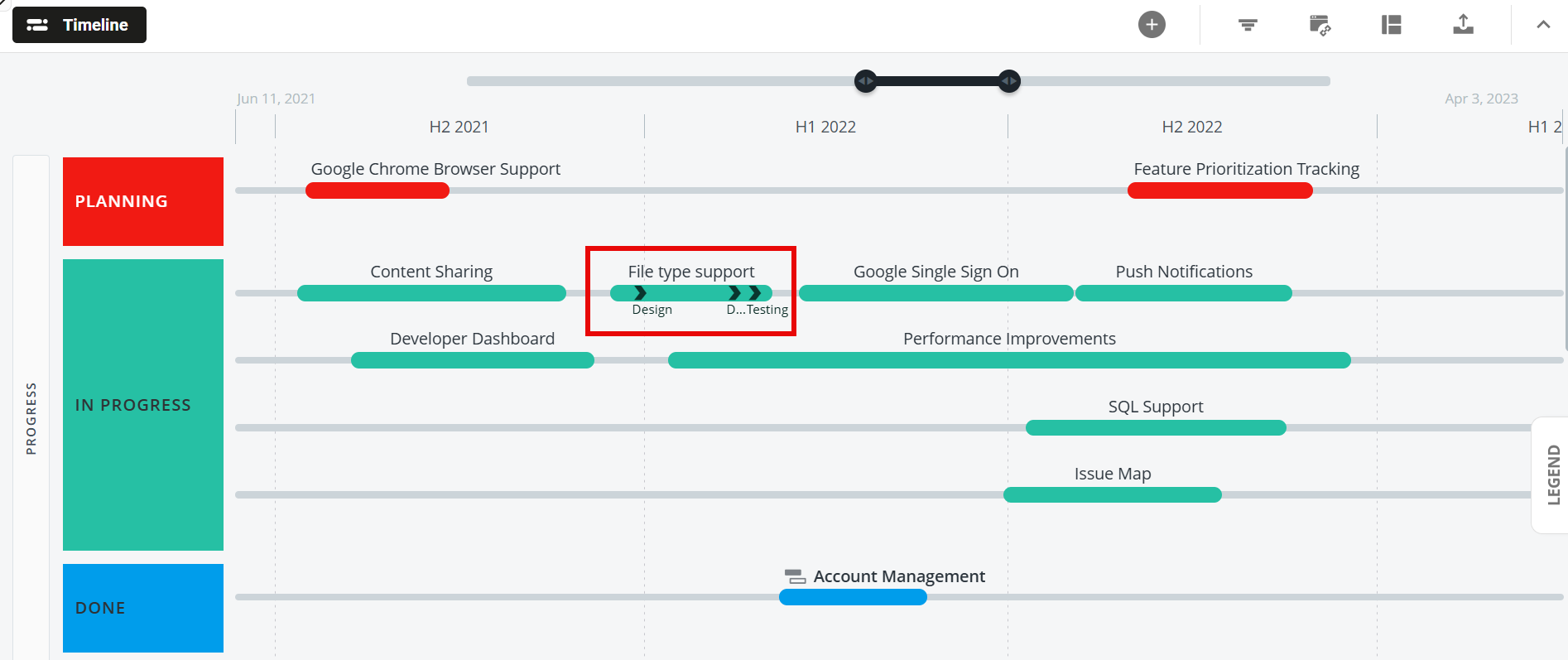The width and height of the screenshot is (1568, 660).
Task: Click the SQL Support timeline bar
Action: point(1156,428)
